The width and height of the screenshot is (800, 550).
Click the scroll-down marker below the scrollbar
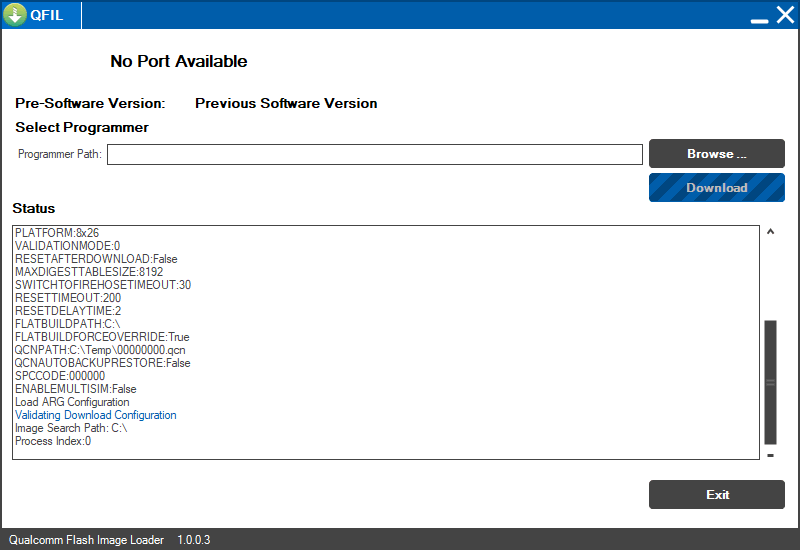click(x=770, y=455)
